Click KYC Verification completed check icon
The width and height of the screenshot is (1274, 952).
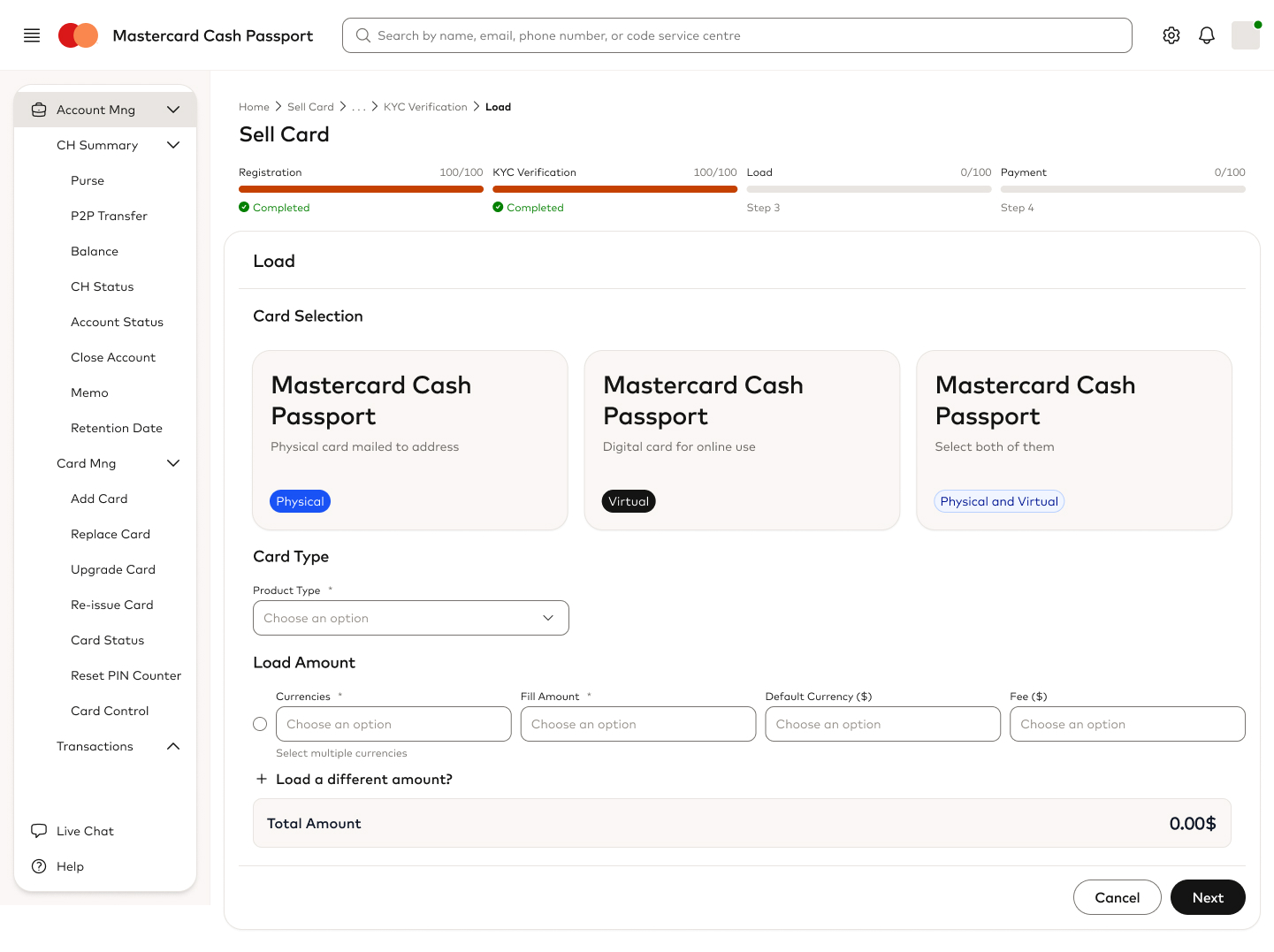coord(498,207)
